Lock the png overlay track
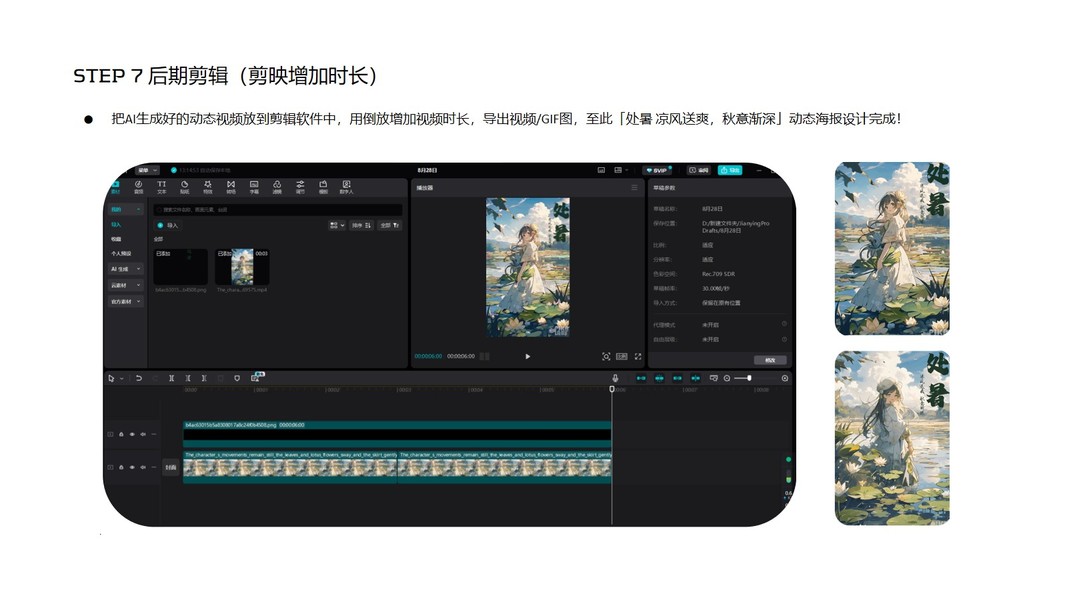The height and width of the screenshot is (600, 1067). tap(121, 434)
